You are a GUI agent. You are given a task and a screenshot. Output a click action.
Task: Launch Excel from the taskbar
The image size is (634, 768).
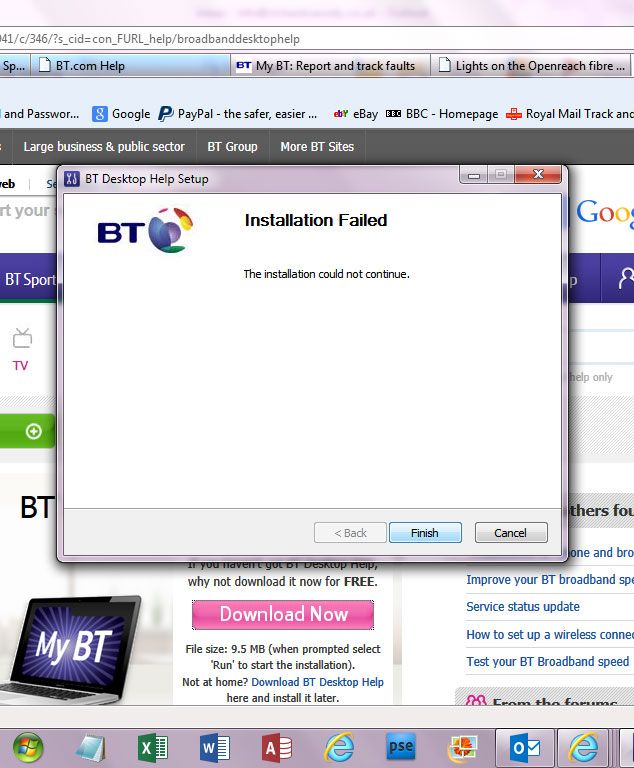[x=152, y=748]
